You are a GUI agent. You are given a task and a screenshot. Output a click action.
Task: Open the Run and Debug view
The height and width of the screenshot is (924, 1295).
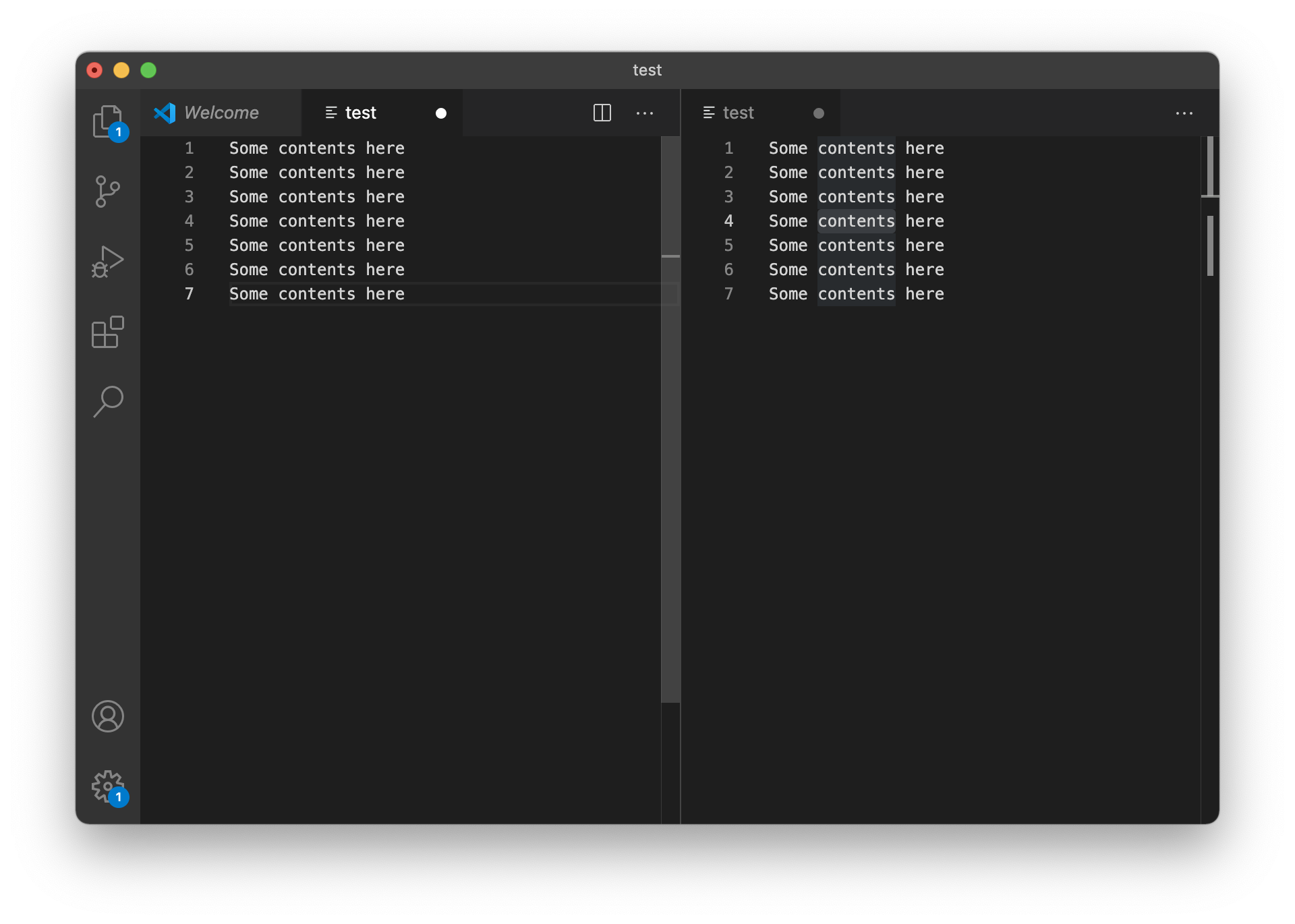(108, 262)
